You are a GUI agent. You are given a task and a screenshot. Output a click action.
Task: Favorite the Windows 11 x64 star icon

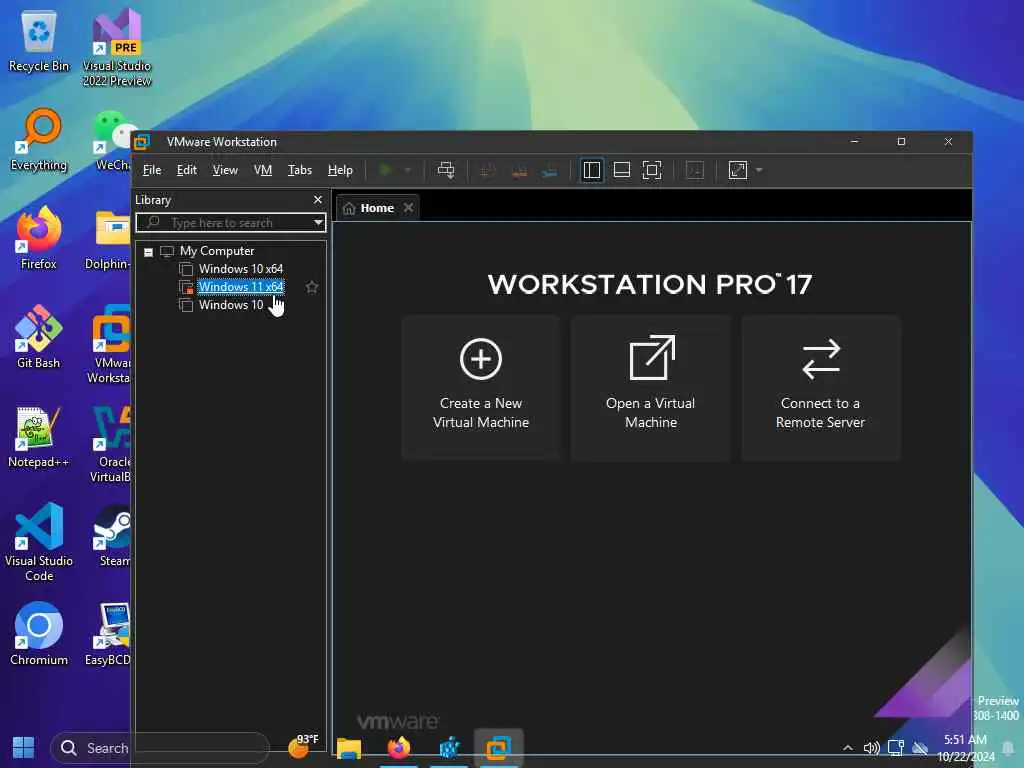tap(312, 287)
